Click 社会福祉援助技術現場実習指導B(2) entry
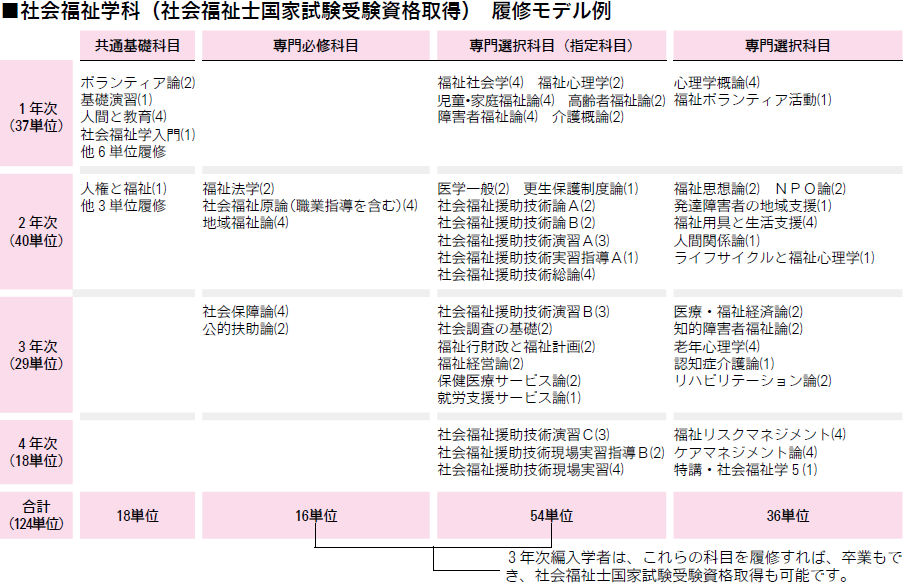The width and height of the screenshot is (903, 584). [551, 453]
